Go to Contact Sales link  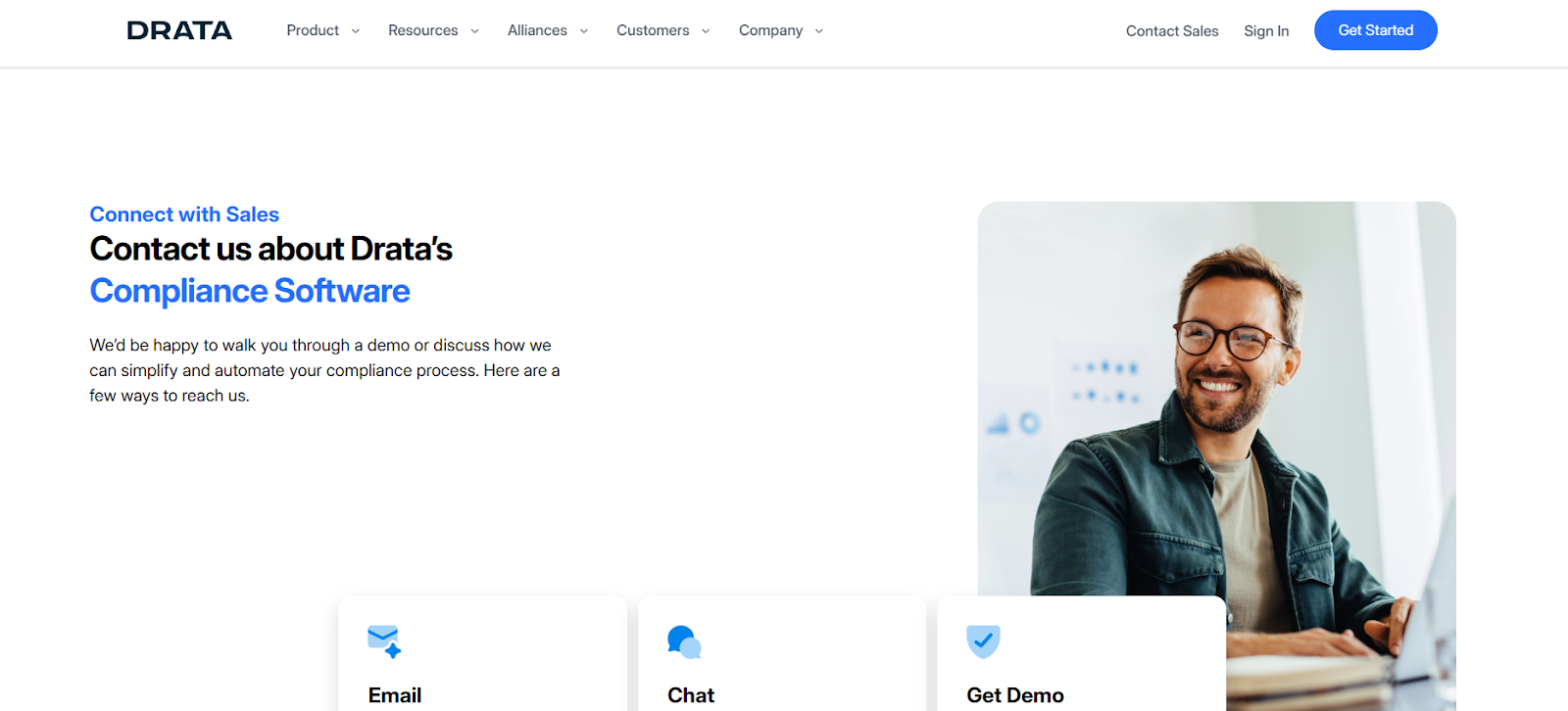pos(1172,31)
